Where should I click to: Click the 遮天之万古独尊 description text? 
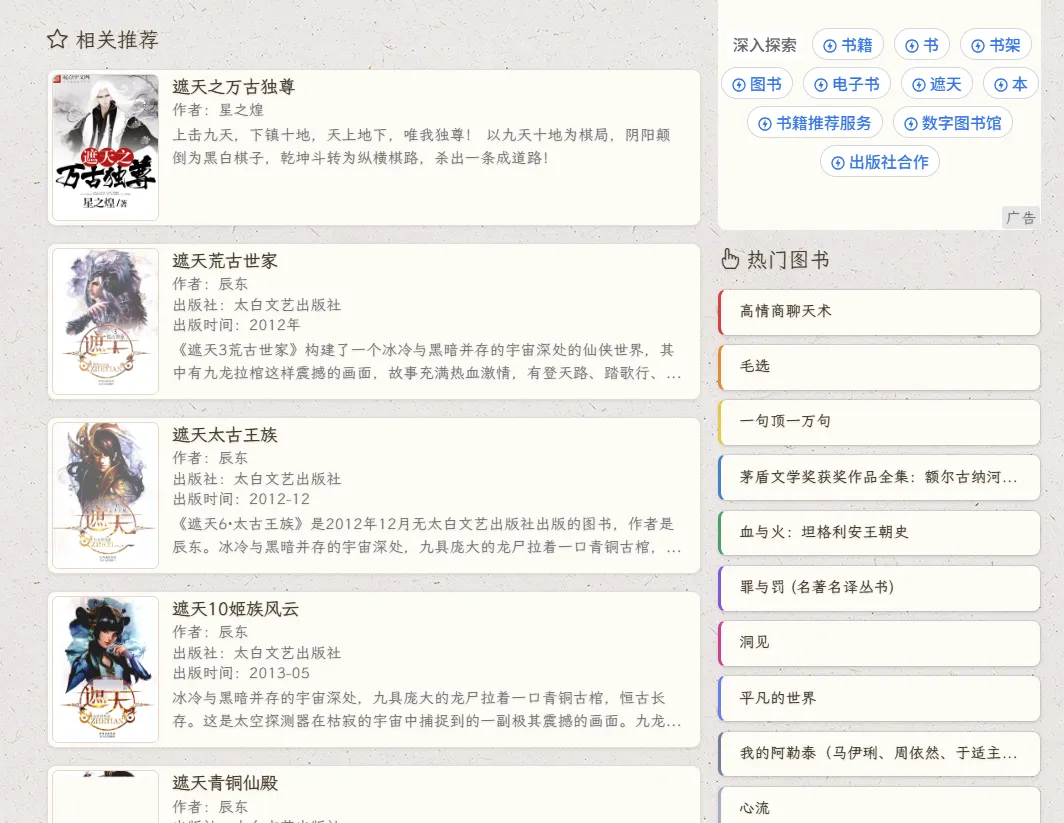[421, 147]
